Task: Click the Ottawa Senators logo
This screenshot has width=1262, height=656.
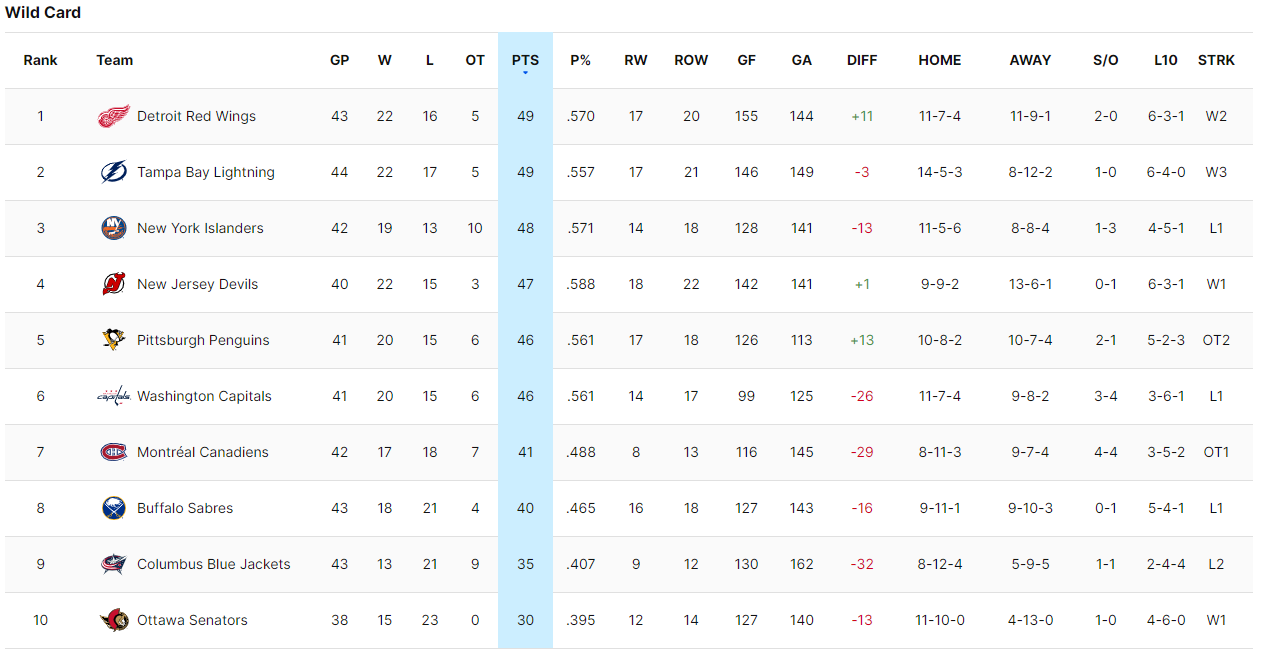Action: (x=113, y=620)
